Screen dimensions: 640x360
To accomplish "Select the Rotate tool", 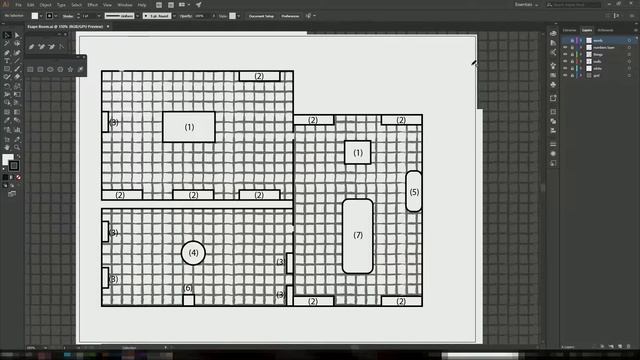I will [7, 86].
